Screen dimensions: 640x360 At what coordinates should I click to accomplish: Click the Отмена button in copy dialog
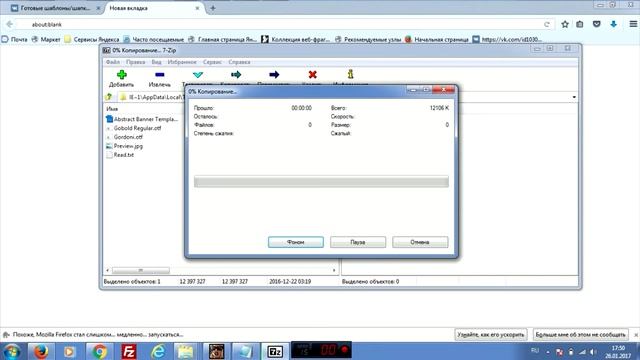420,242
